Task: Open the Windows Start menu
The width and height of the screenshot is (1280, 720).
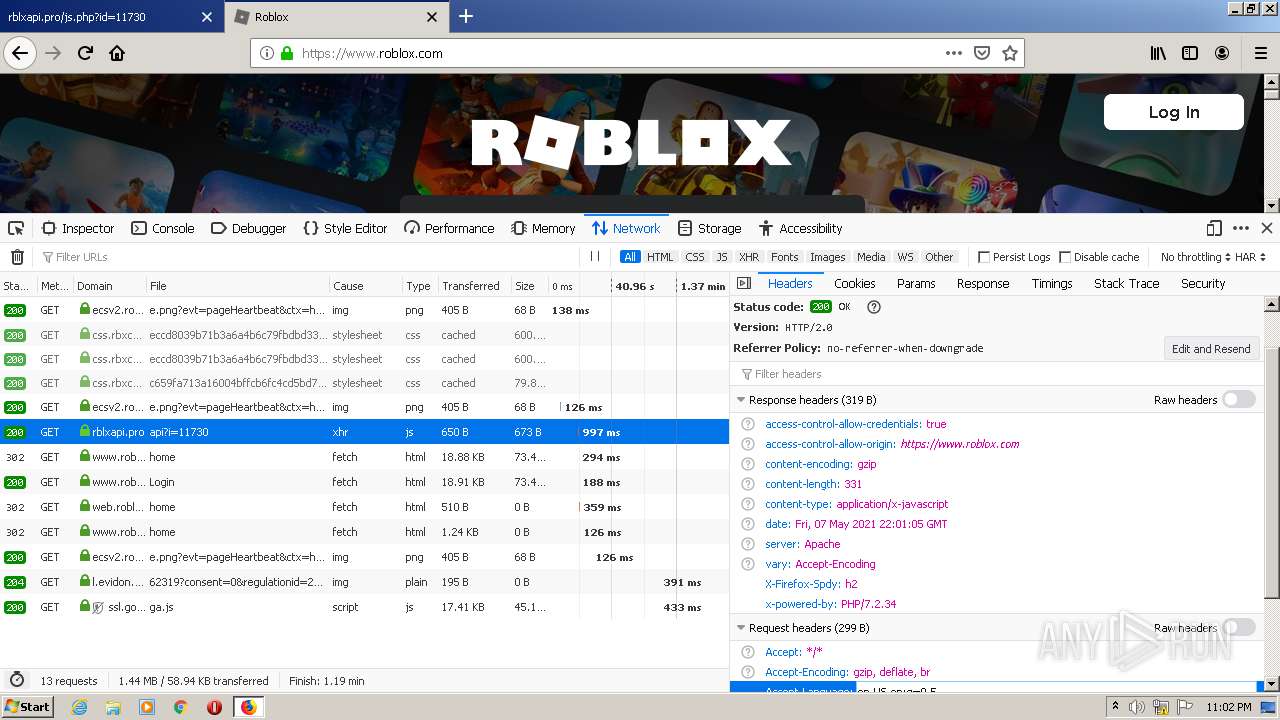Action: click(x=28, y=707)
